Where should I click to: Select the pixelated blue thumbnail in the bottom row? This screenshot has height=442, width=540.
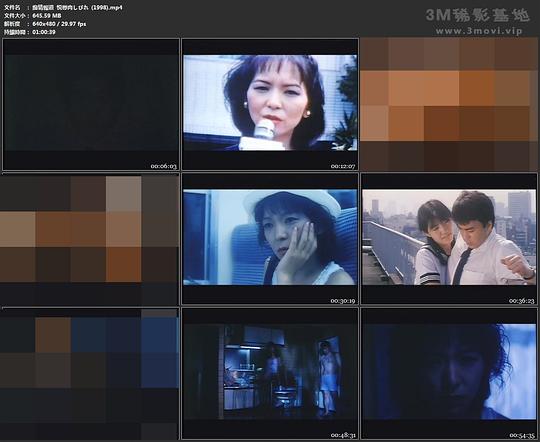(x=90, y=374)
